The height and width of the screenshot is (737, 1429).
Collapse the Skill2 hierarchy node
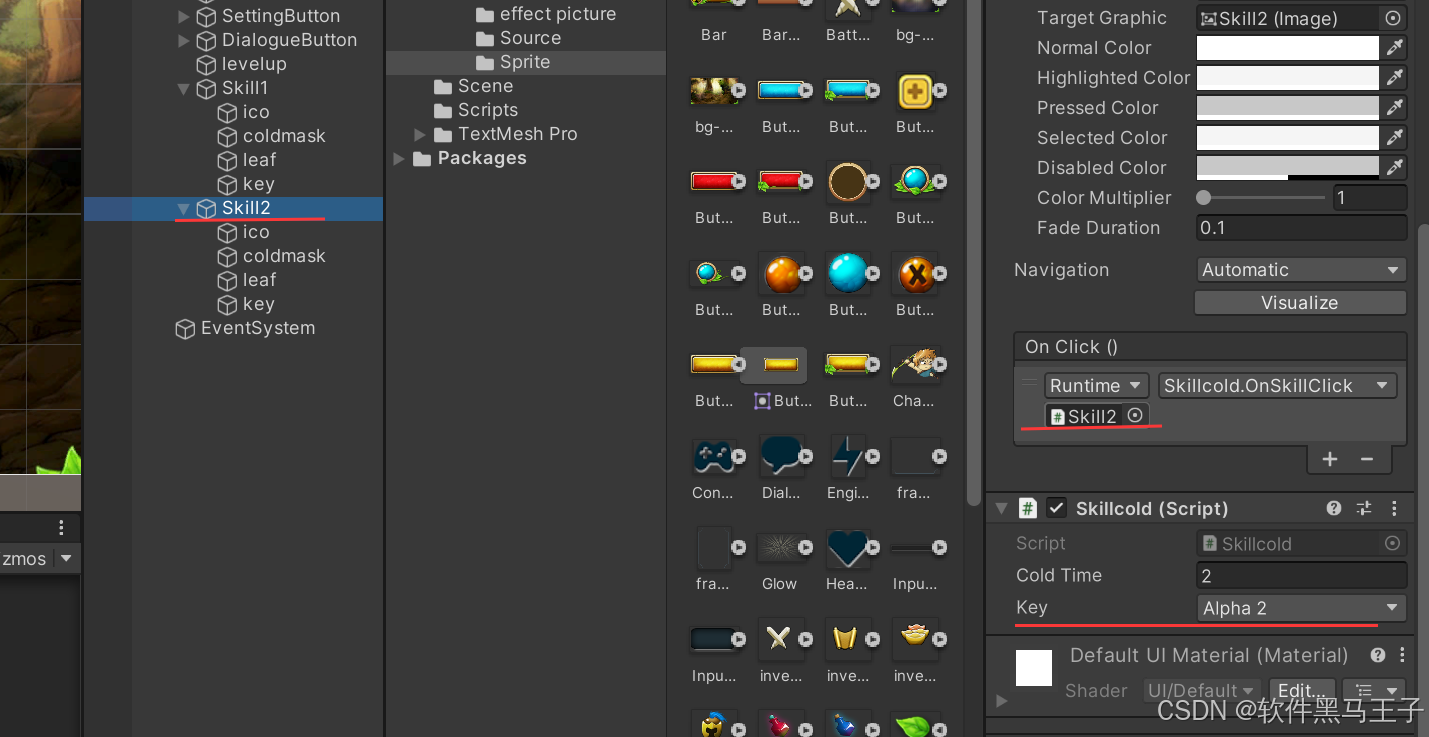click(x=183, y=208)
